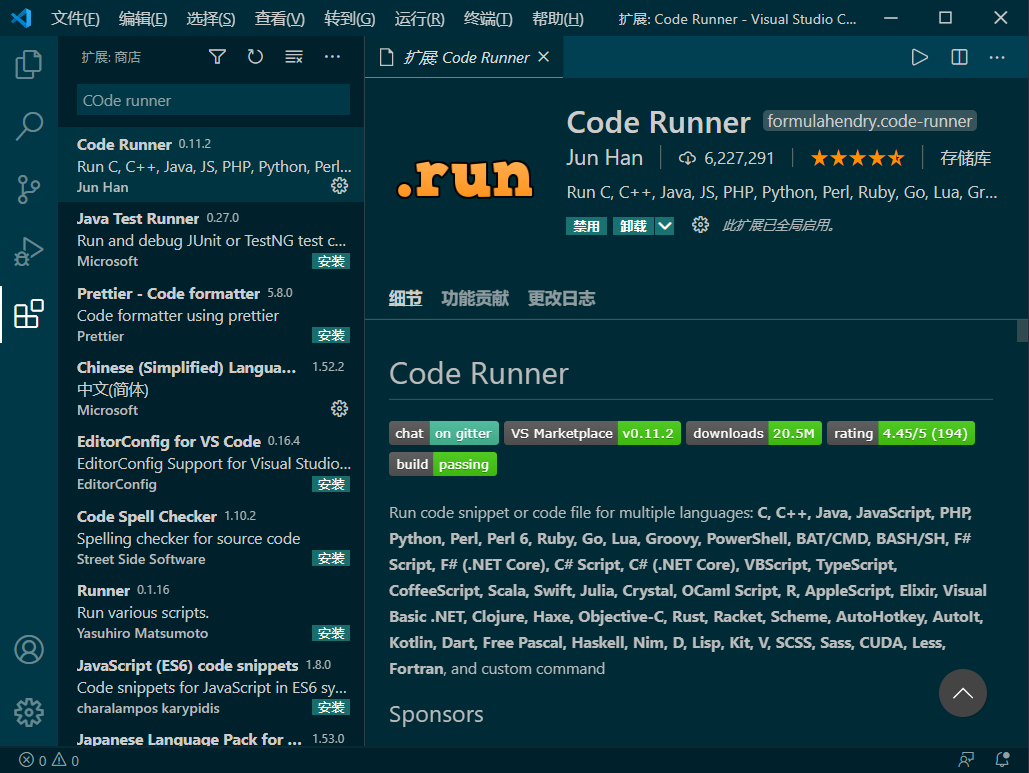Install the Runner extension
The image size is (1029, 773).
[x=331, y=633]
